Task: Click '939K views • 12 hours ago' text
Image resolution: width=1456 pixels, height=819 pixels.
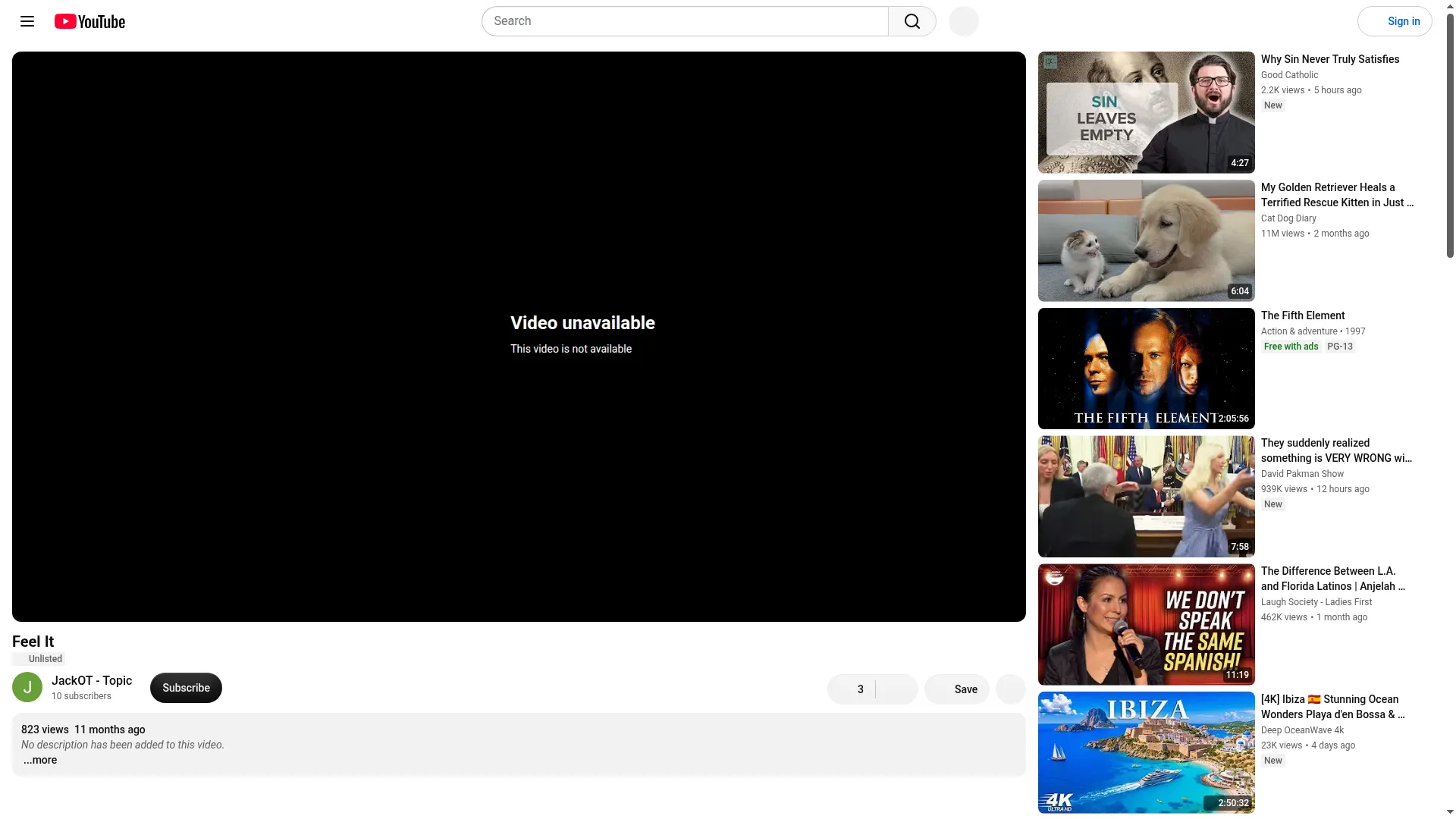Action: coord(1315,489)
